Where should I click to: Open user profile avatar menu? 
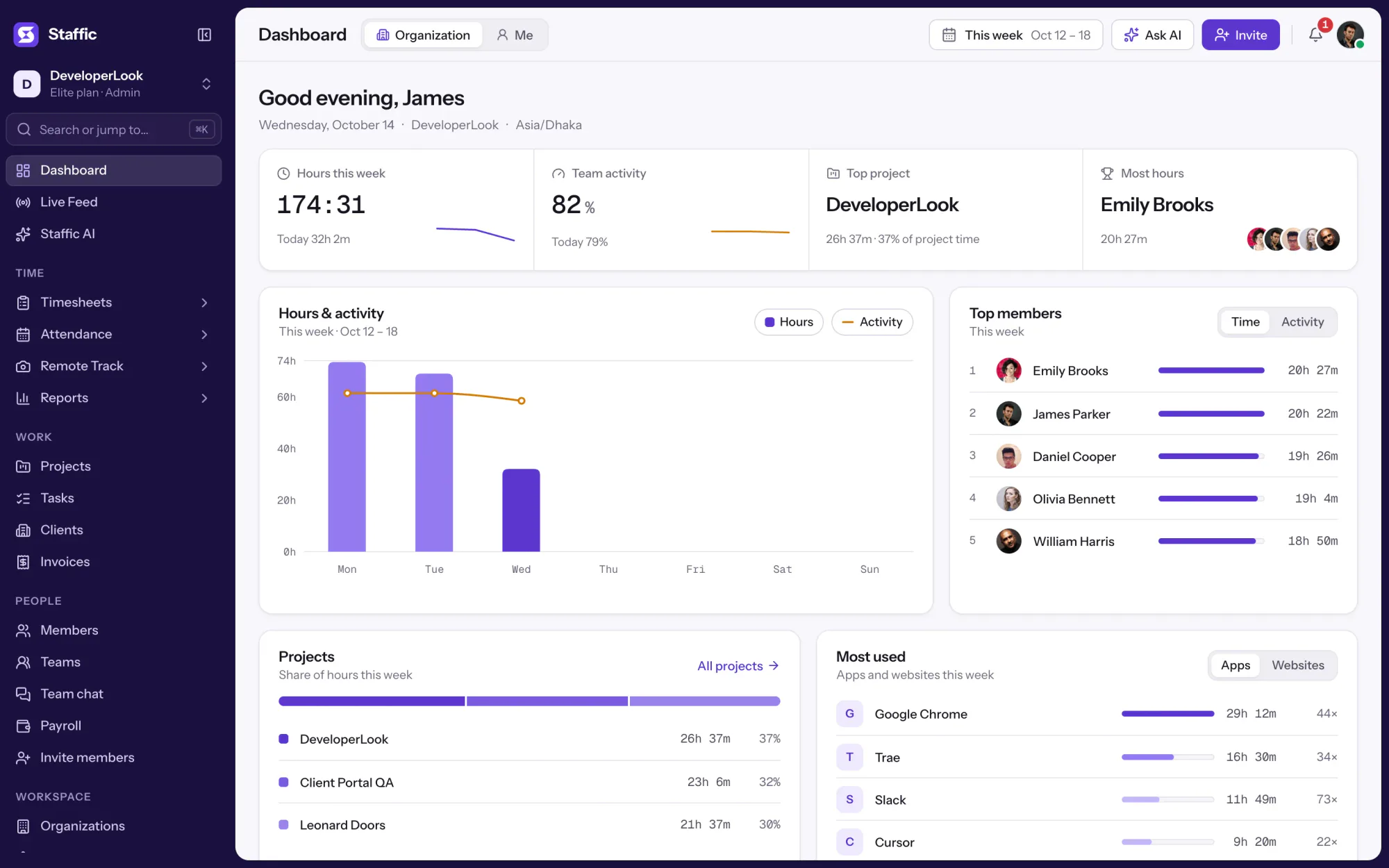coord(1349,35)
